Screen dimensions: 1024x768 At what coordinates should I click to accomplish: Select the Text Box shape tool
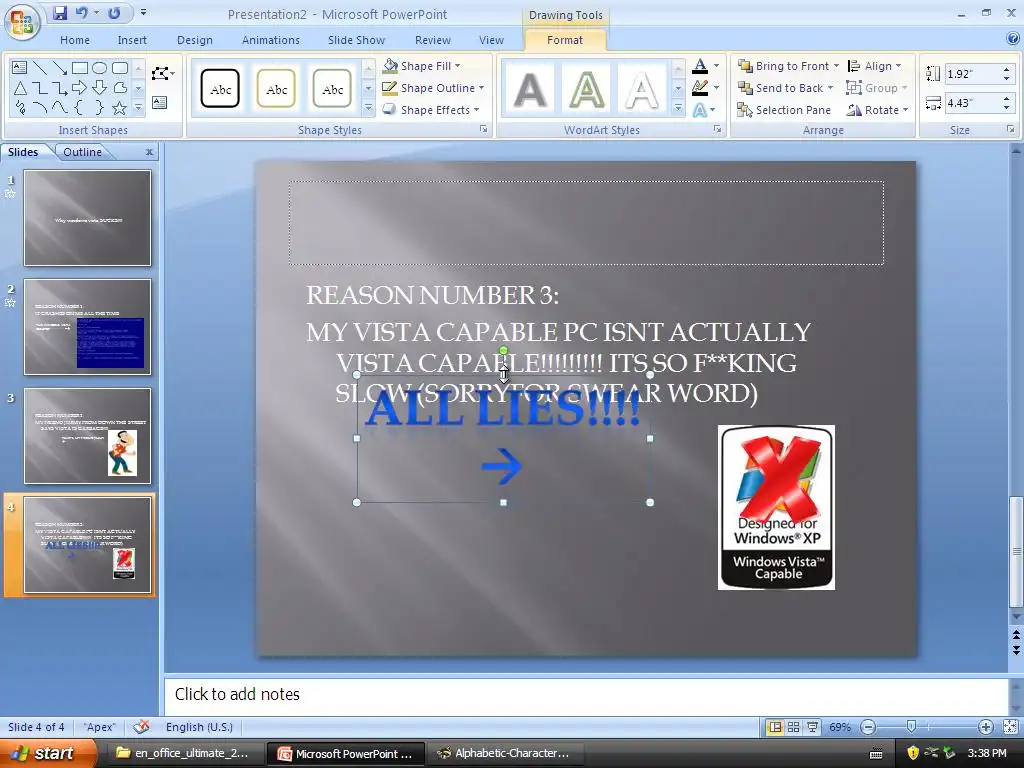[x=20, y=68]
